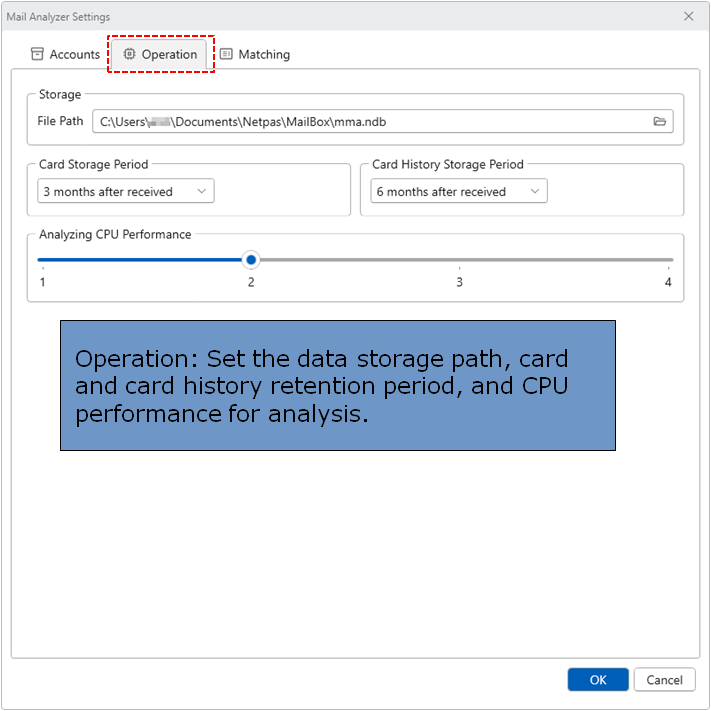The width and height of the screenshot is (711, 711).
Task: Click the CPU Performance slider handle
Action: (x=251, y=260)
